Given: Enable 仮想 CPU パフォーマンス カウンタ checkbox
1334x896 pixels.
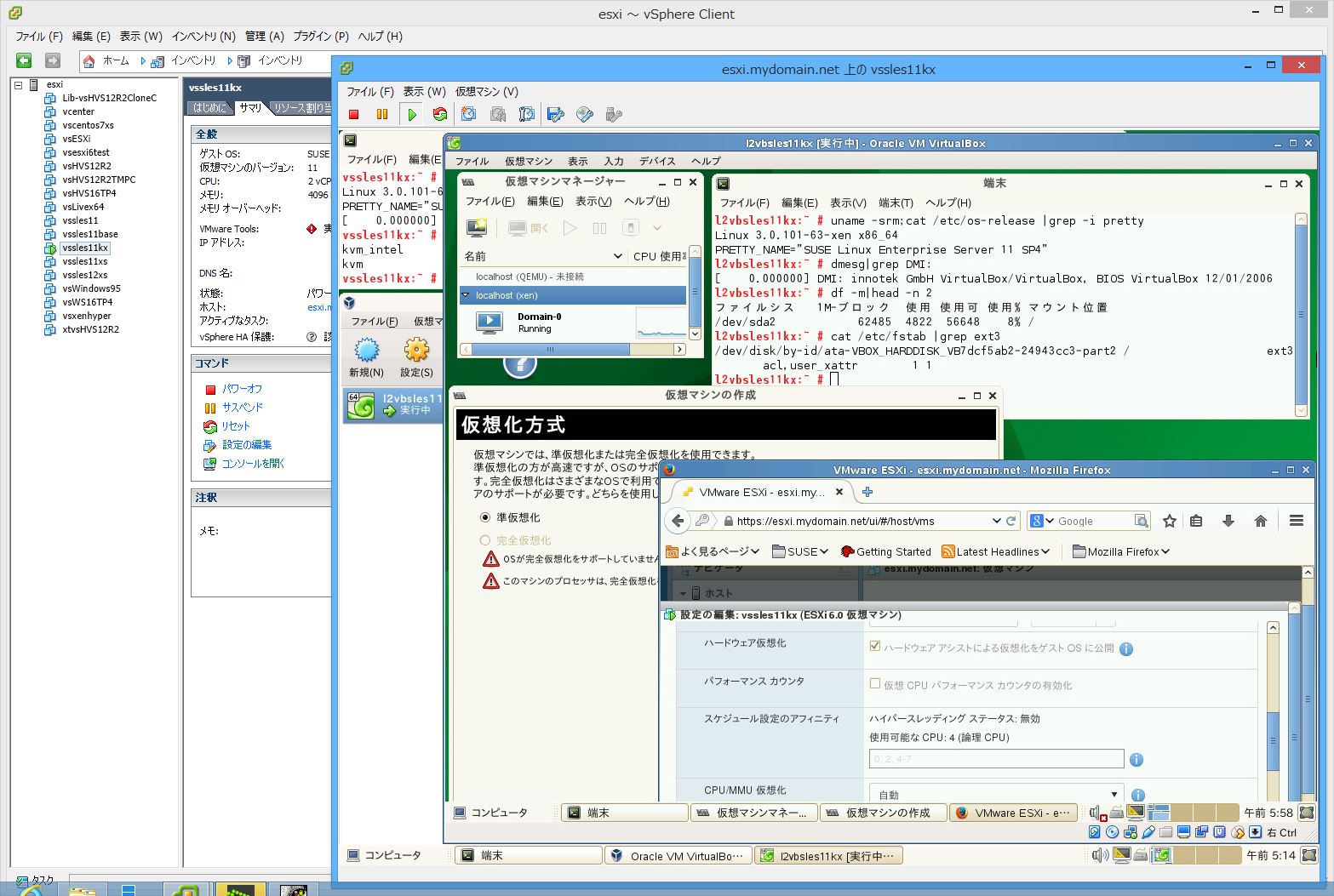Looking at the screenshot, I should click(x=874, y=683).
